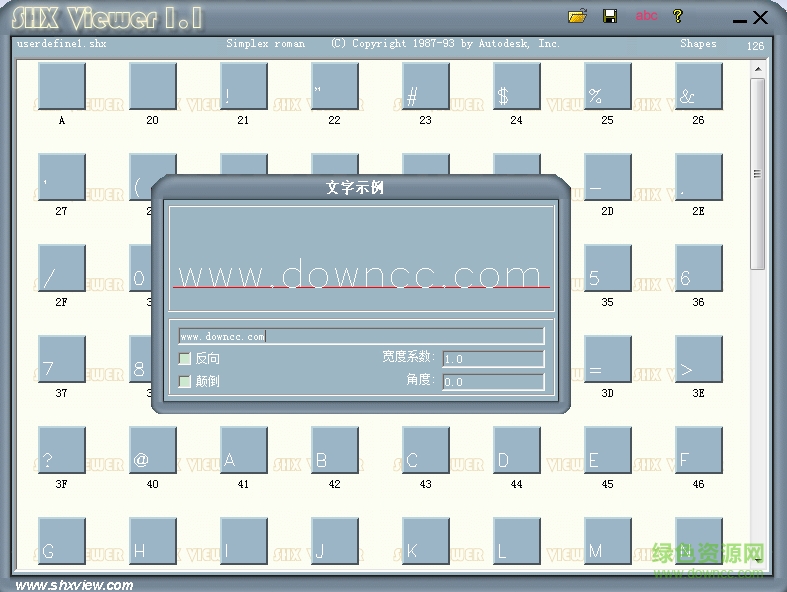787x592 pixels.
Task: Select minus sign shape tile 2D
Action: [x=608, y=177]
